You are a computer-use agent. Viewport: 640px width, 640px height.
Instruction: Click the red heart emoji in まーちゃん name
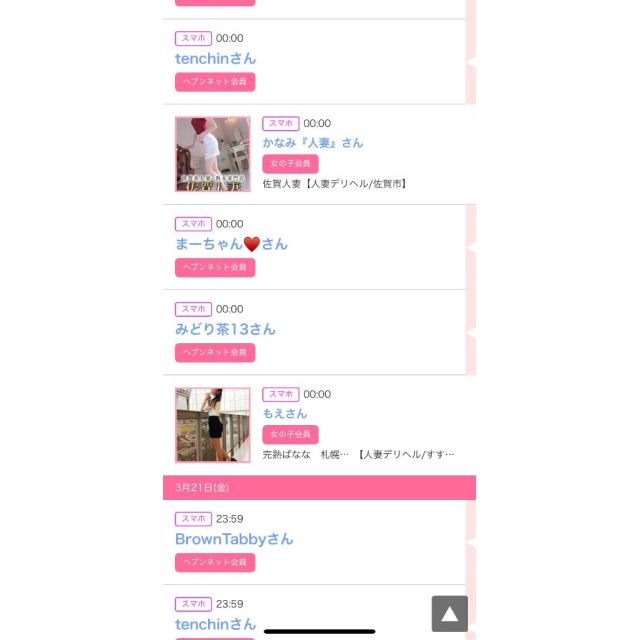[x=251, y=244]
